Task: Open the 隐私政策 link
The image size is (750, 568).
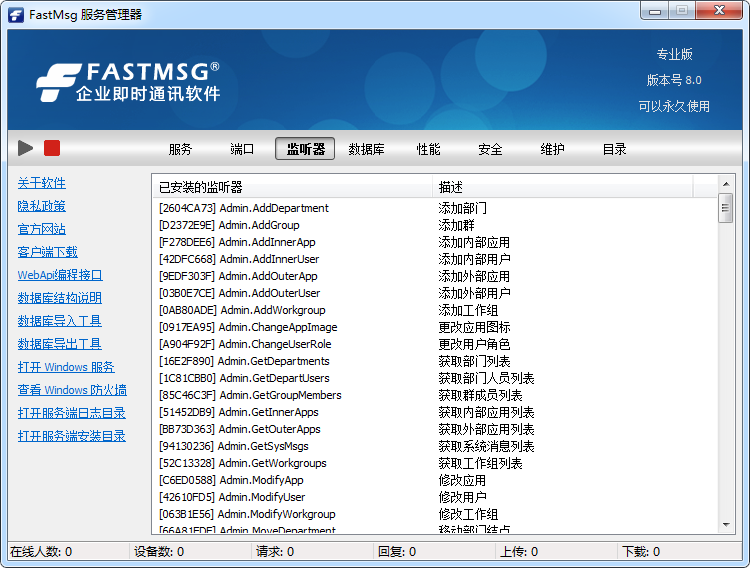Action: pos(42,206)
